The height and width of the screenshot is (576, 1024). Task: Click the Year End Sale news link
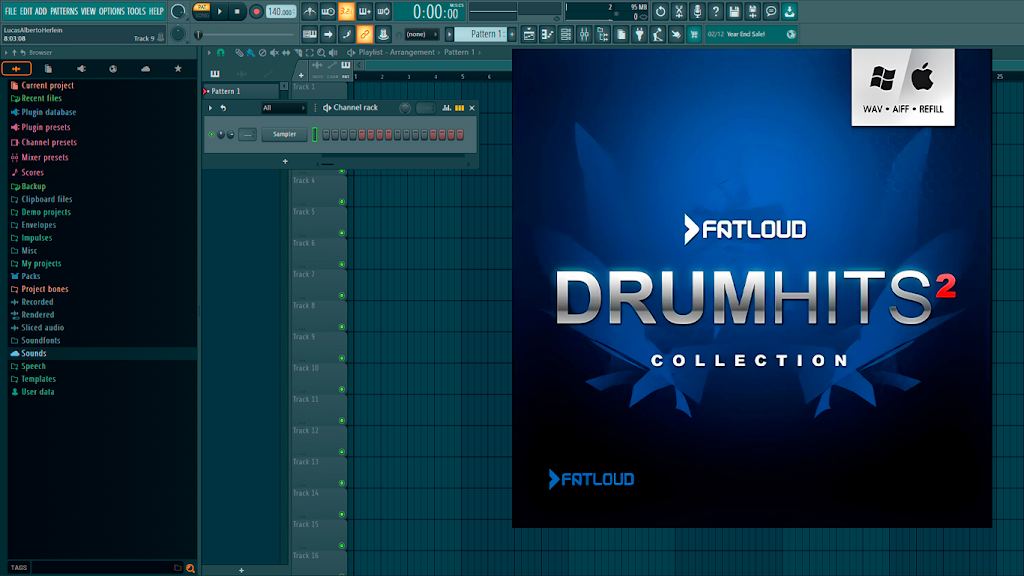(746, 34)
